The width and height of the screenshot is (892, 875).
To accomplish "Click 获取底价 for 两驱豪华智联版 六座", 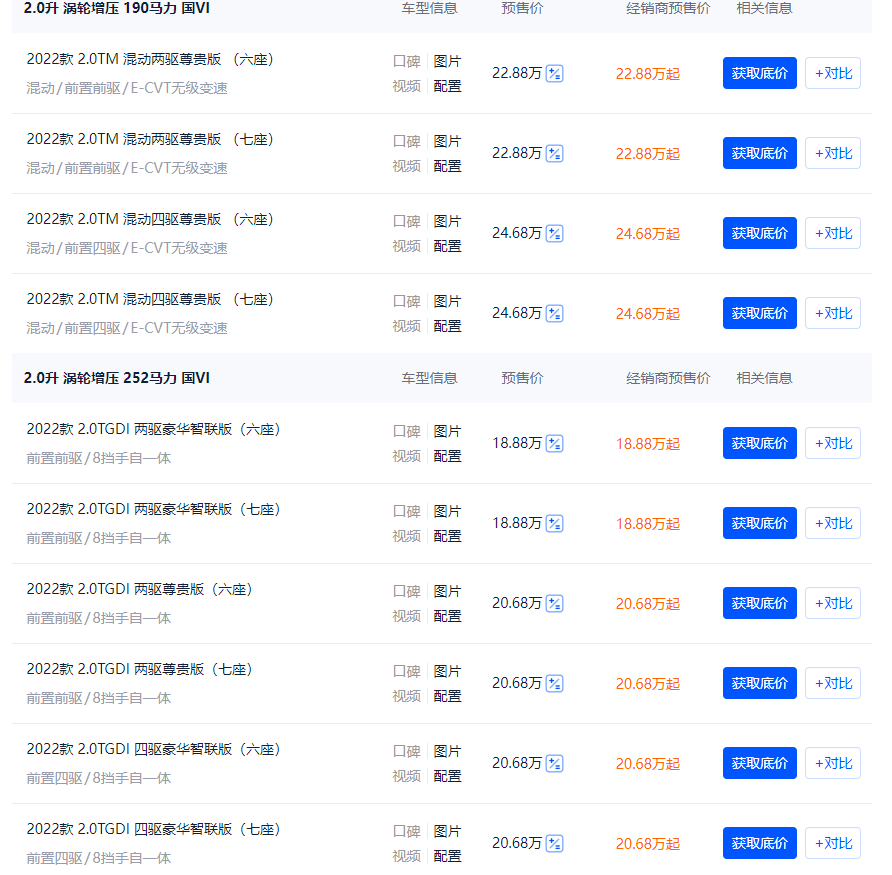I will pyautogui.click(x=759, y=443).
